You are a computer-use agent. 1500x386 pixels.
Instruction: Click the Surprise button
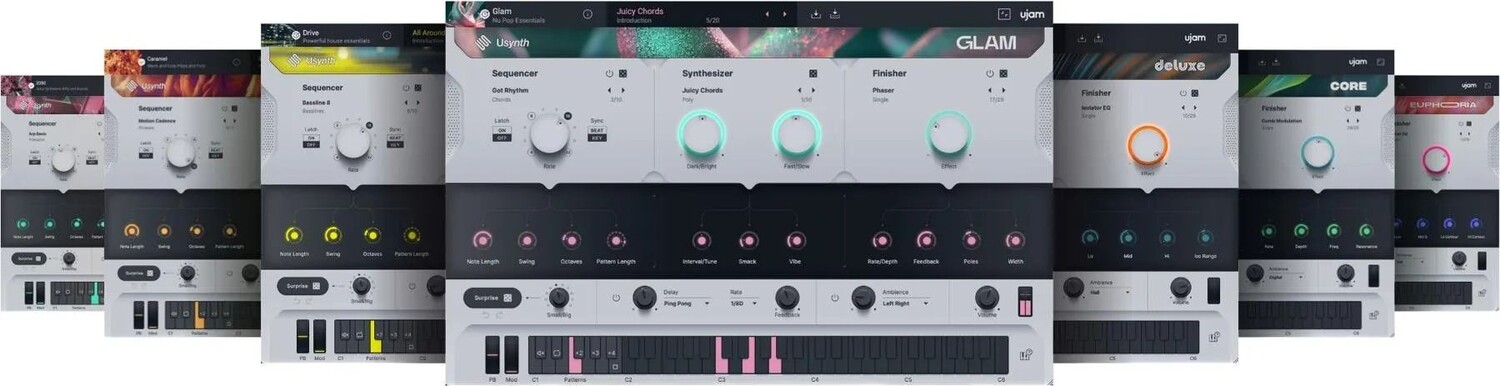(x=492, y=297)
